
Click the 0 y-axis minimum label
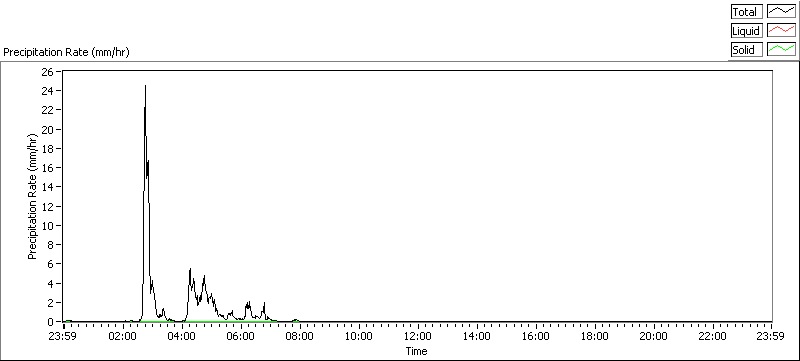click(51, 322)
